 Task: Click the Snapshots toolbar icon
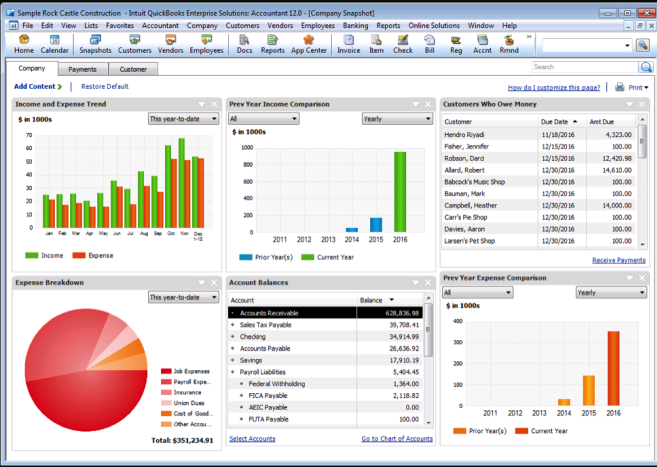click(95, 44)
